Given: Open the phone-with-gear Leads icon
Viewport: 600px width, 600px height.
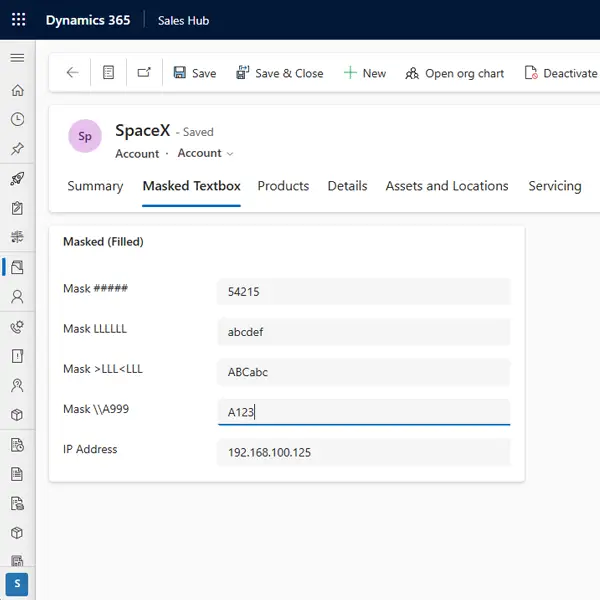Looking at the screenshot, I should click(17, 327).
